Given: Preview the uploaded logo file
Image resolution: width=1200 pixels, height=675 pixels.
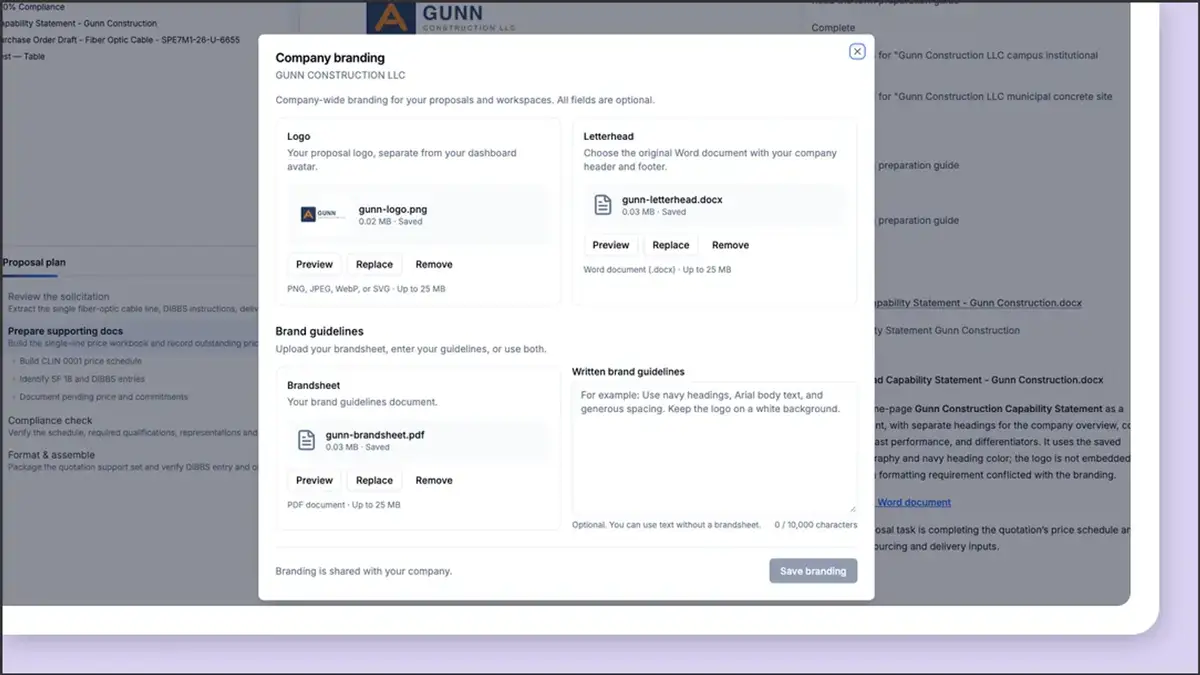Looking at the screenshot, I should click(x=314, y=264).
